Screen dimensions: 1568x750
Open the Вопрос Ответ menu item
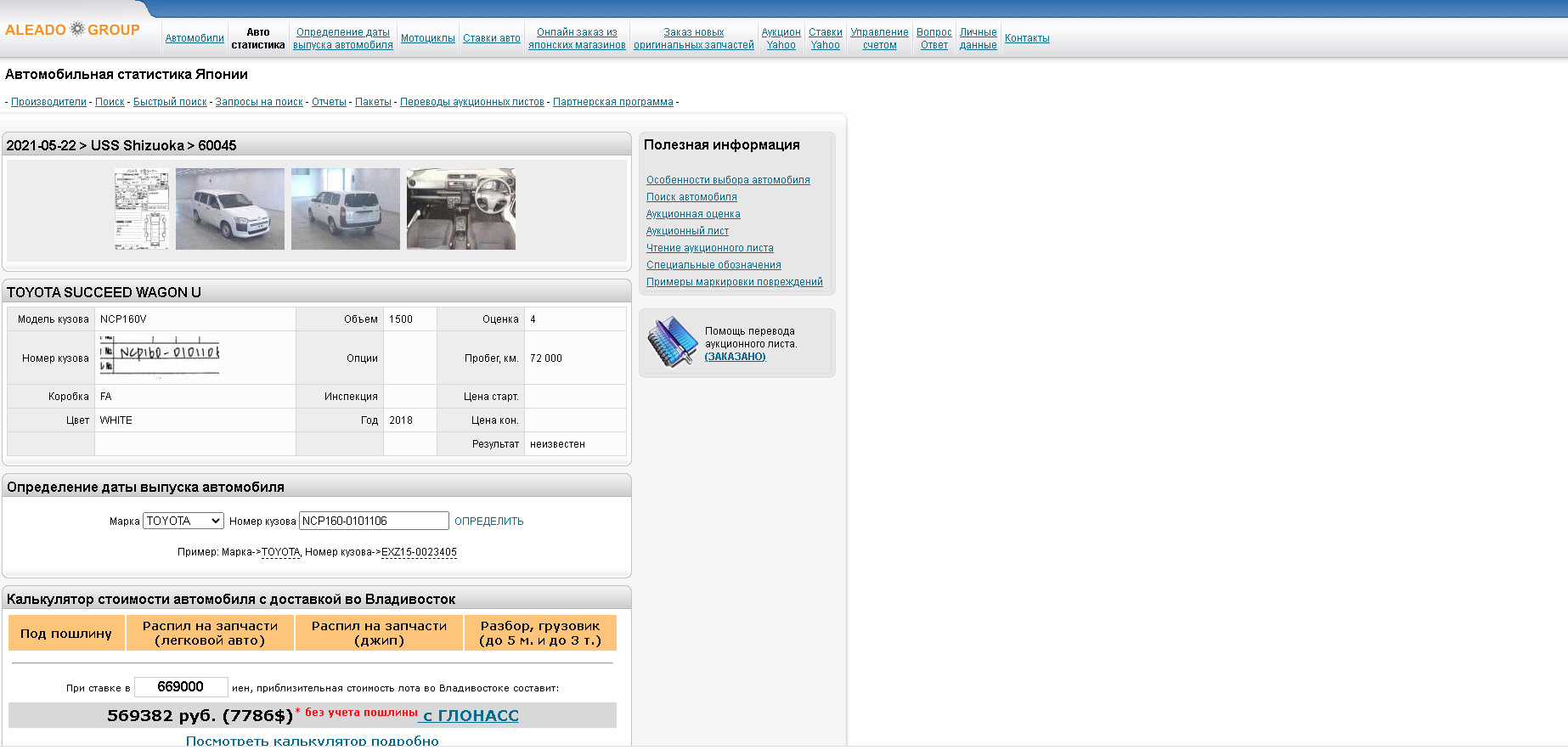point(934,38)
